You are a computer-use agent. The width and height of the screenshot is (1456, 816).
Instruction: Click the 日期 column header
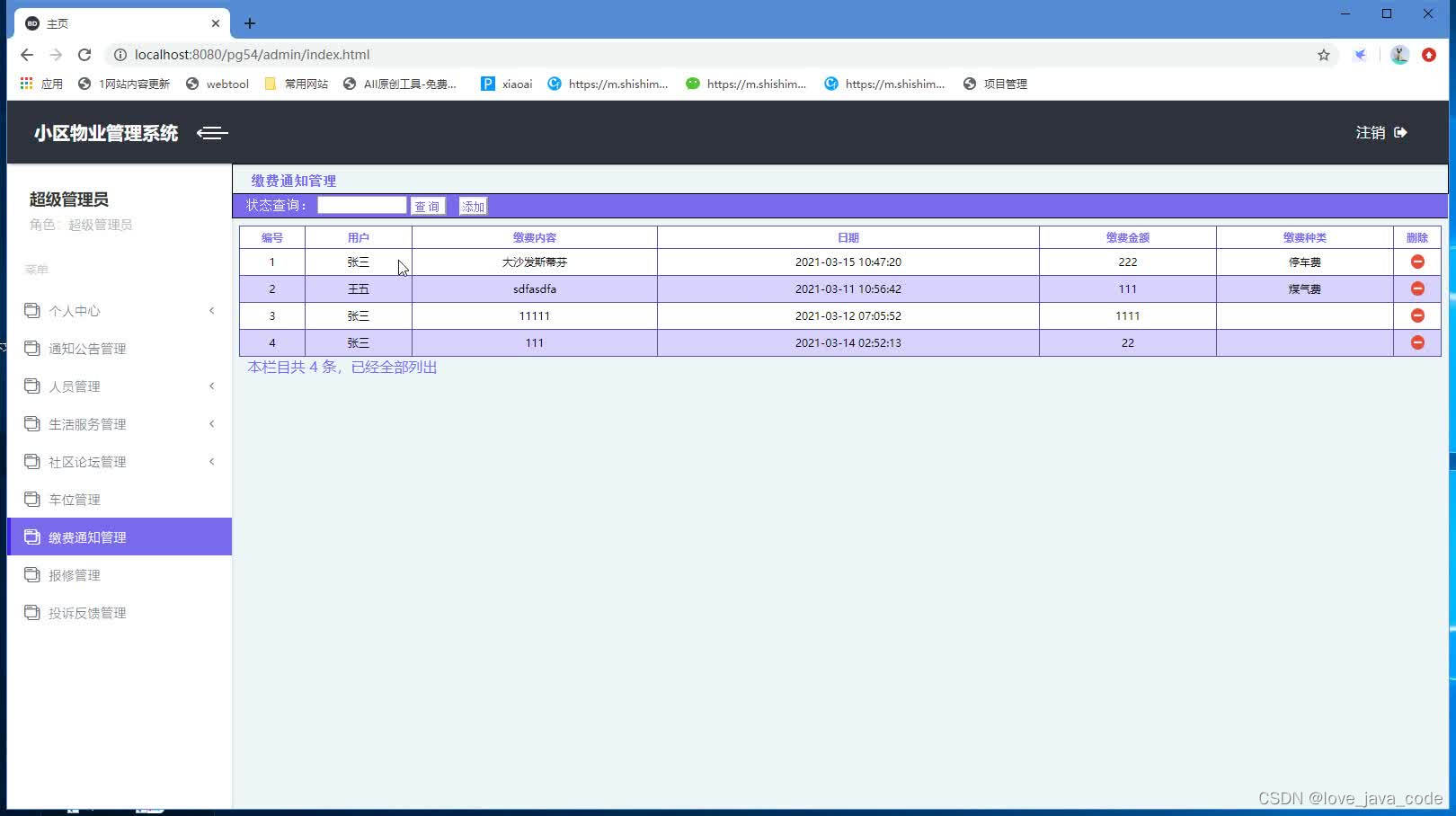click(x=848, y=237)
